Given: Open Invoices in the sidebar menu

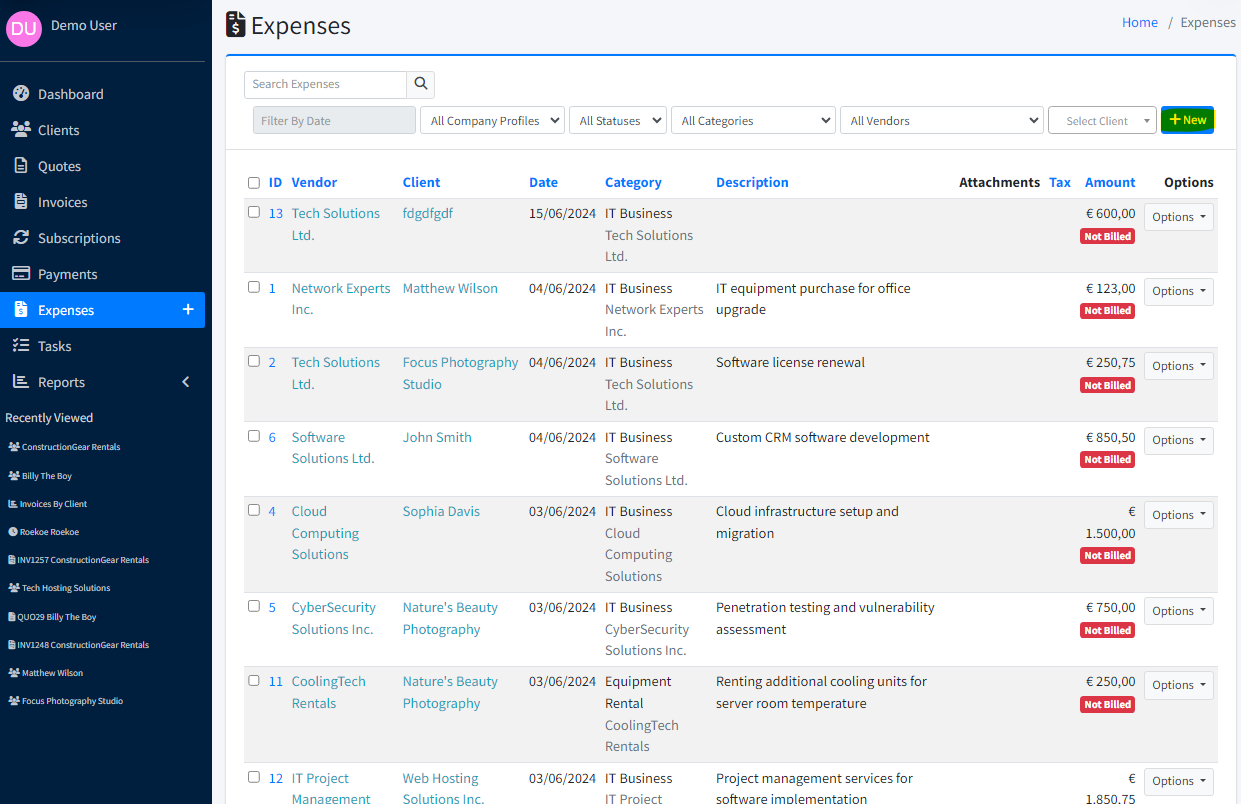Looking at the screenshot, I should (62, 202).
